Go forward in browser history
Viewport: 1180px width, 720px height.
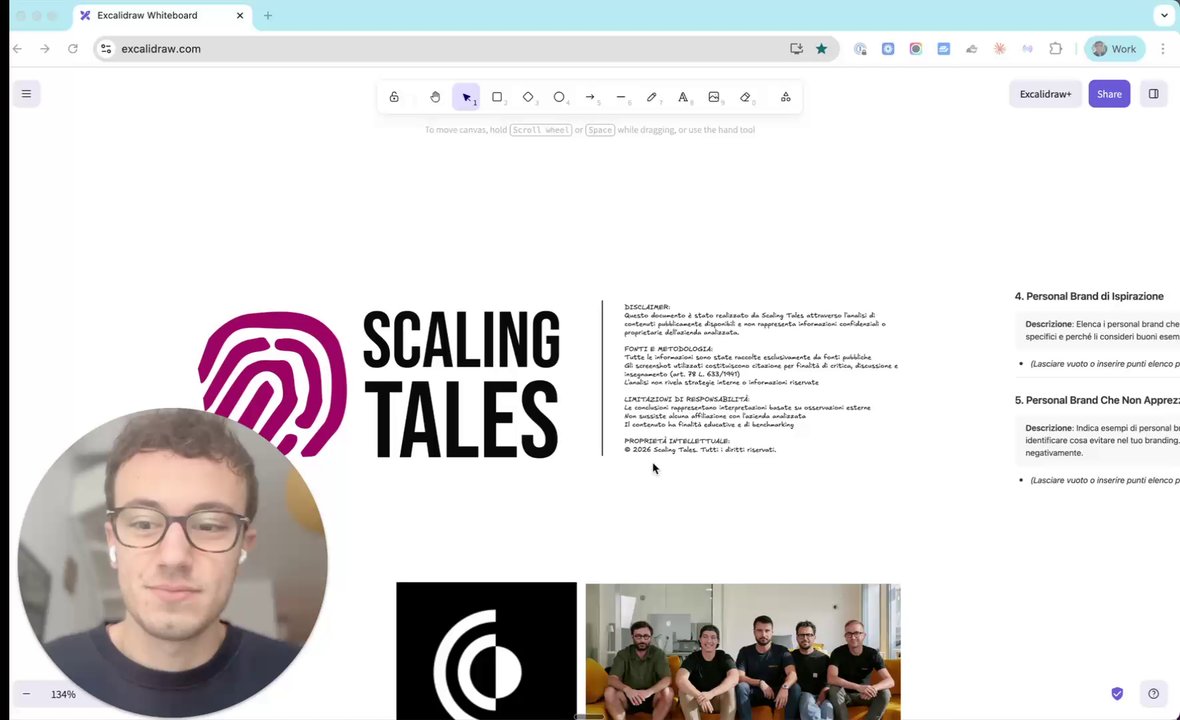pyautogui.click(x=45, y=49)
